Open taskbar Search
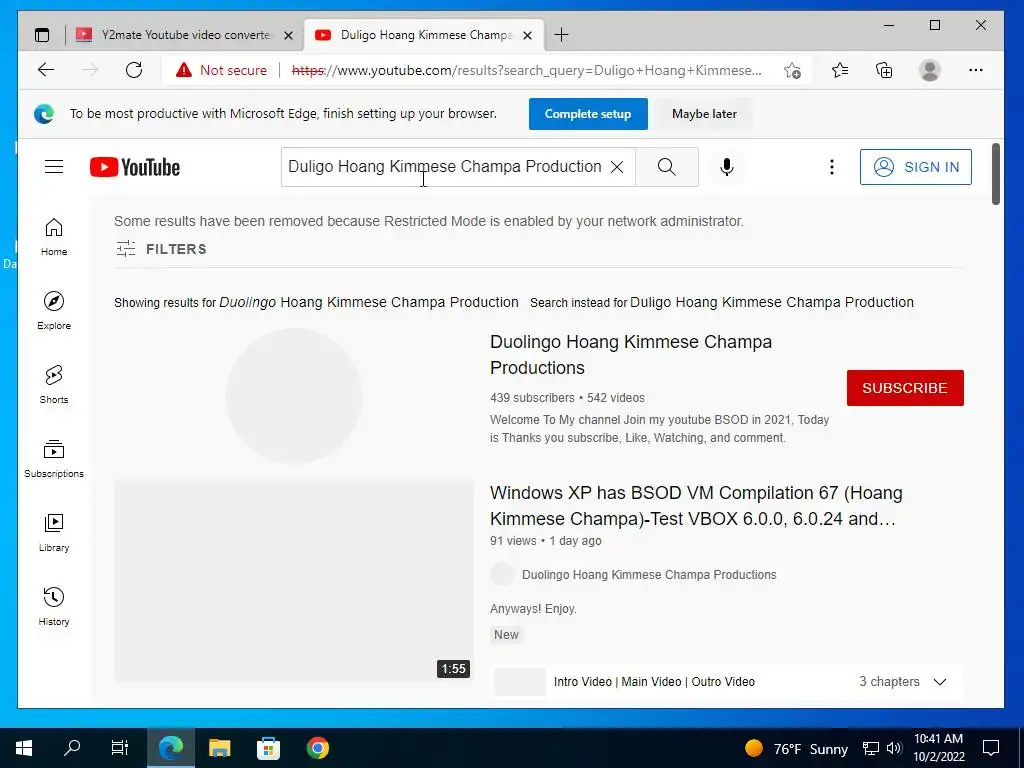1024x768 pixels. (72, 748)
